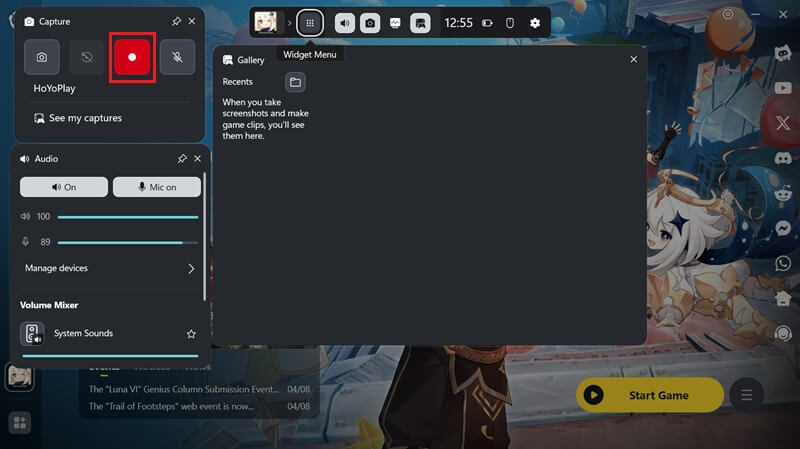This screenshot has width=800, height=449.
Task: Open the Discord link in launcher sidebar
Action: pos(783,158)
